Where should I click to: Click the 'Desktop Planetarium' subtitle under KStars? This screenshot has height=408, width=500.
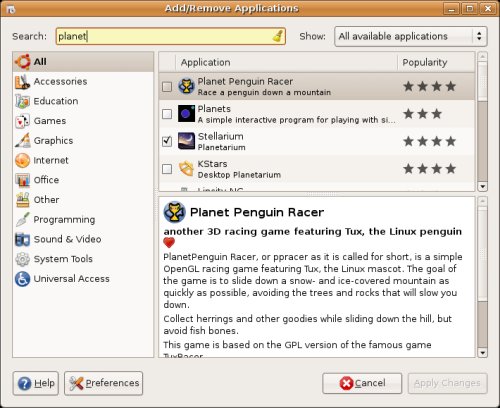[239, 175]
